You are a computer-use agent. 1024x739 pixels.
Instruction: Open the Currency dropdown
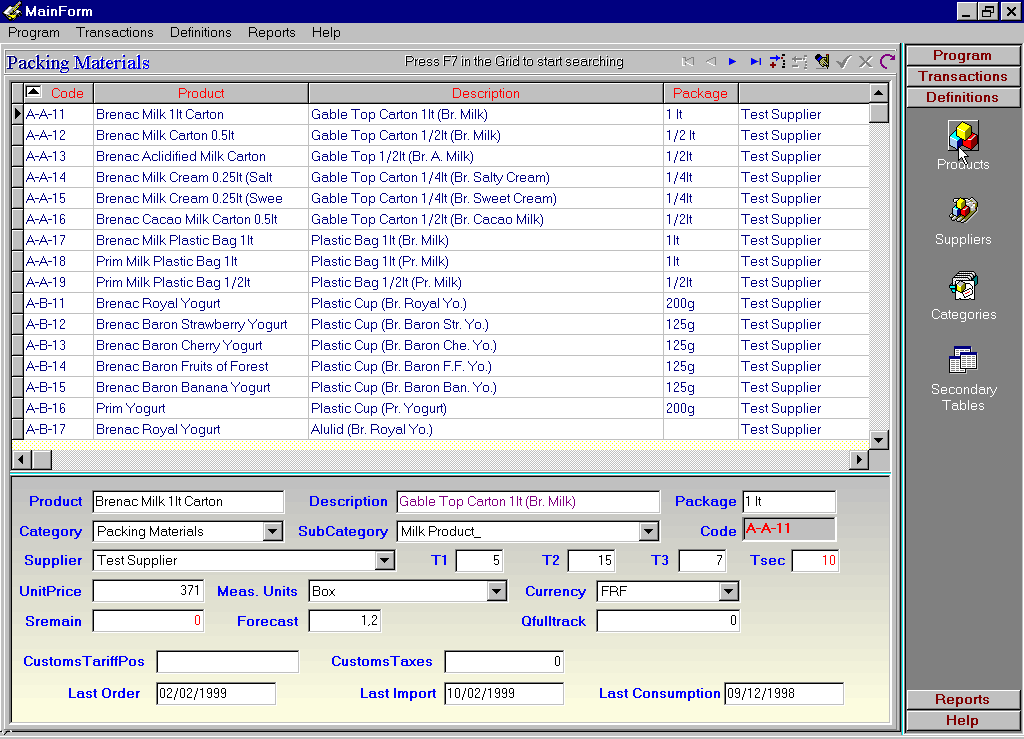point(728,592)
